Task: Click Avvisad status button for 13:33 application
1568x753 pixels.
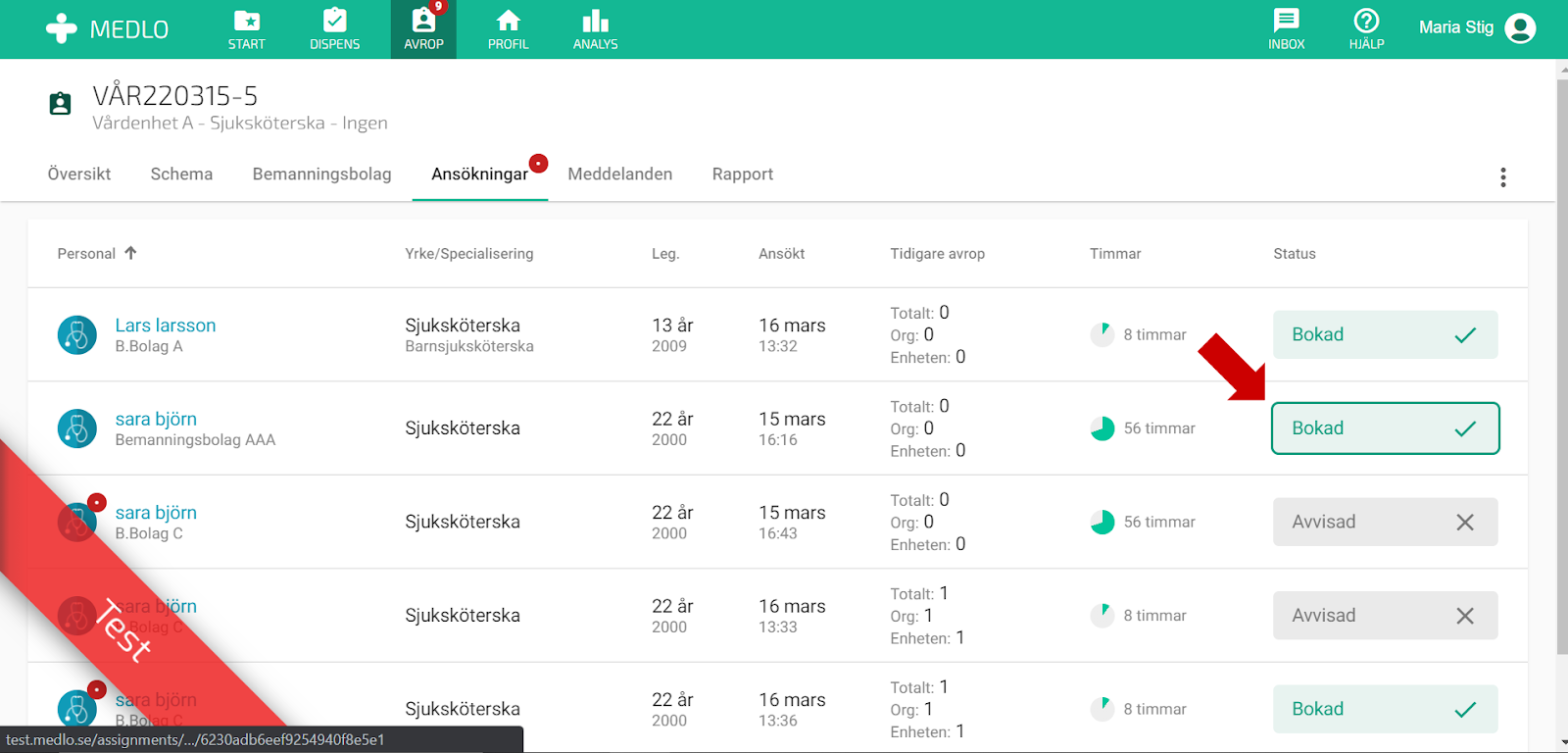Action: pos(1385,616)
